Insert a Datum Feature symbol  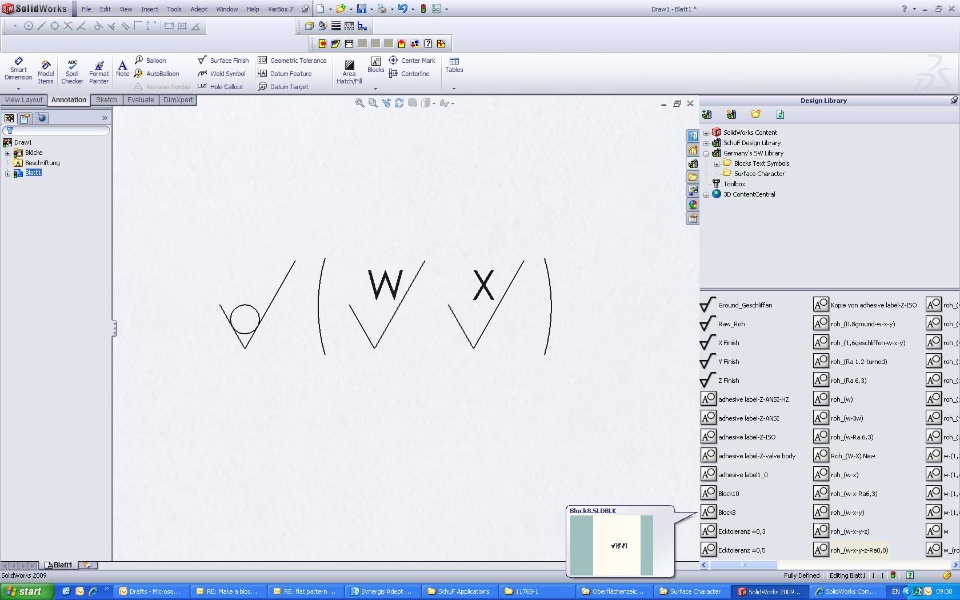tap(285, 73)
